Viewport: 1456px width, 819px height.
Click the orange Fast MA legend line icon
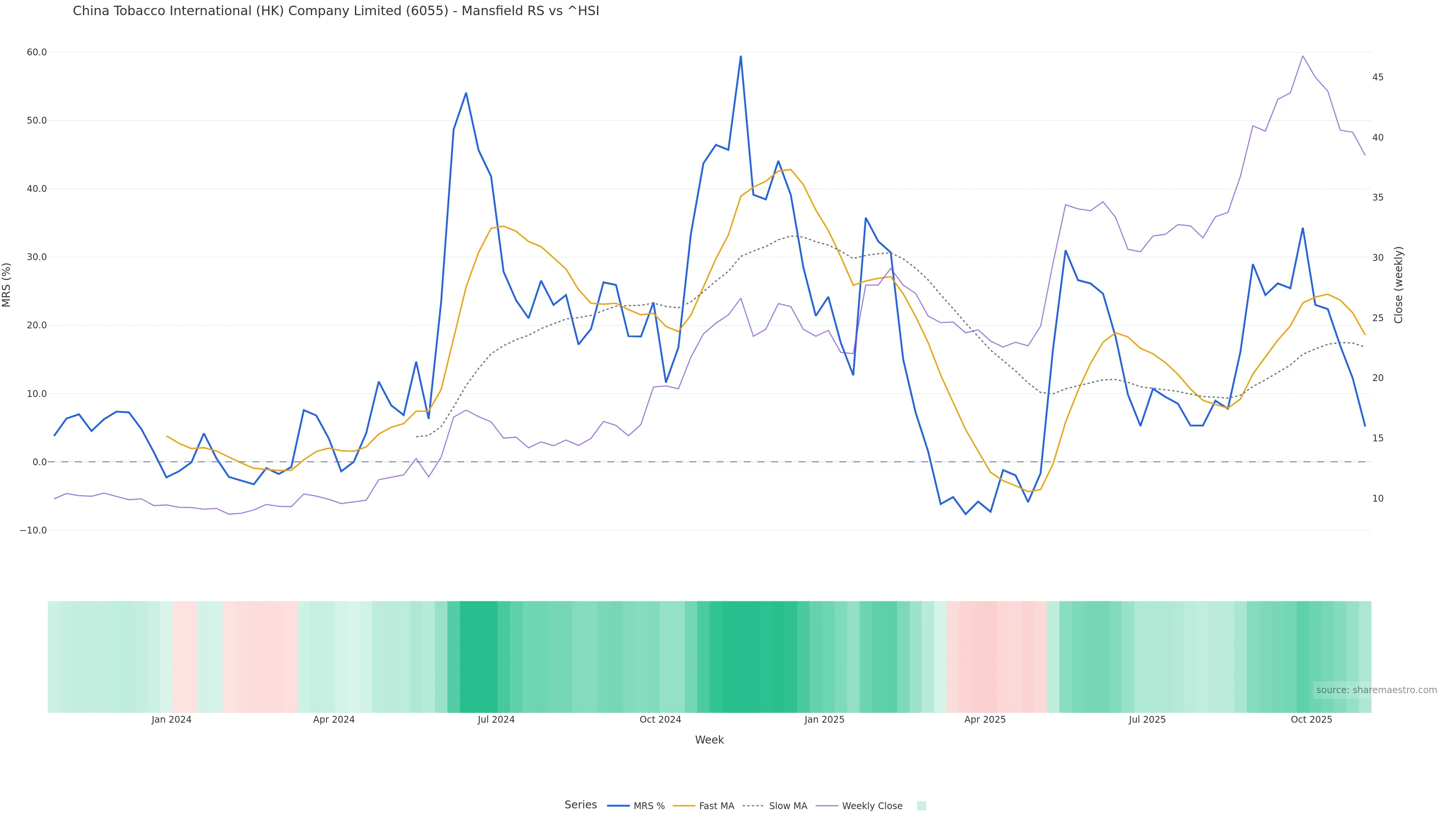[x=684, y=806]
